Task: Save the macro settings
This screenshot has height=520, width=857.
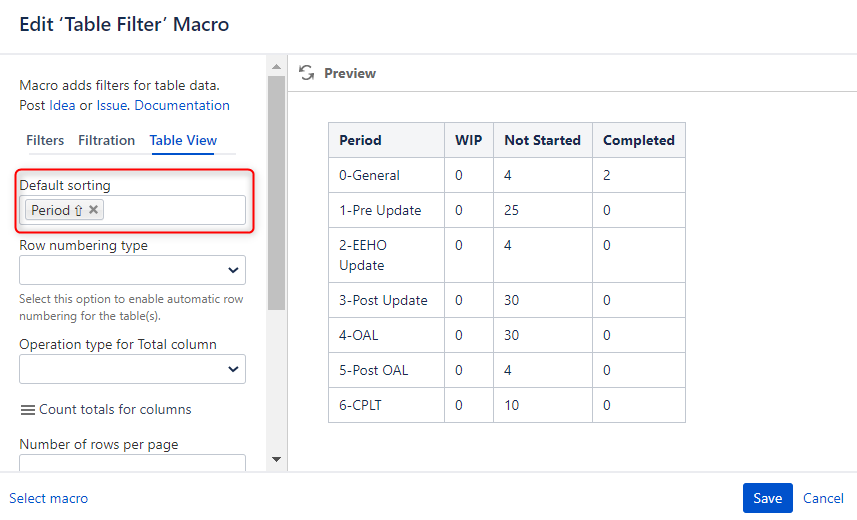Action: (767, 498)
